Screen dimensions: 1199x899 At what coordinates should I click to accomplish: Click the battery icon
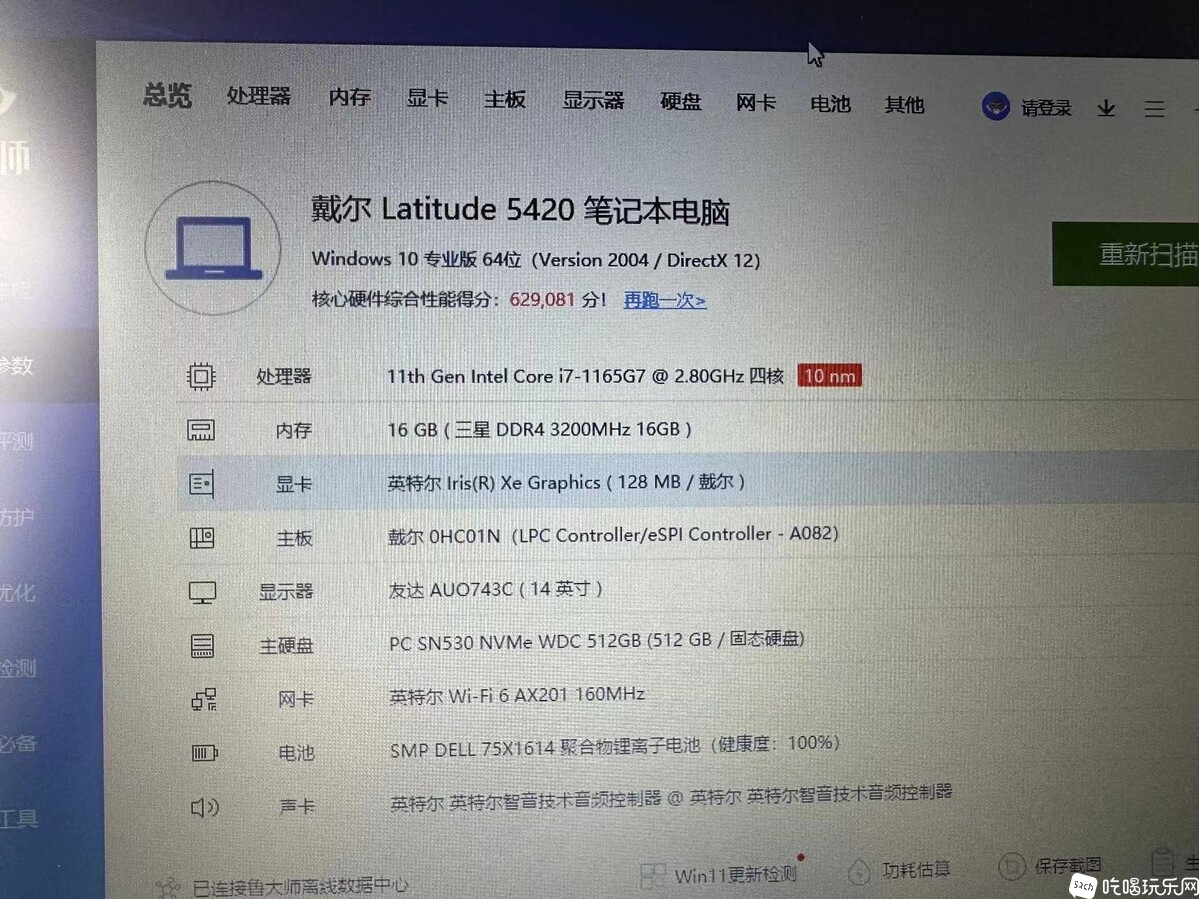(204, 753)
